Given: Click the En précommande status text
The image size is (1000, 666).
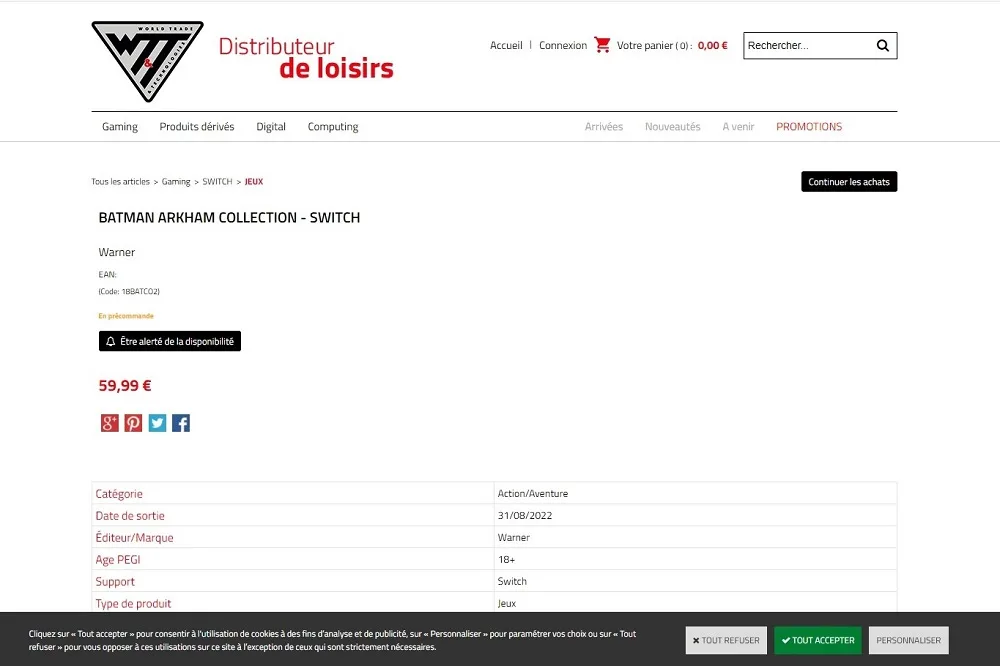Looking at the screenshot, I should coord(126,316).
